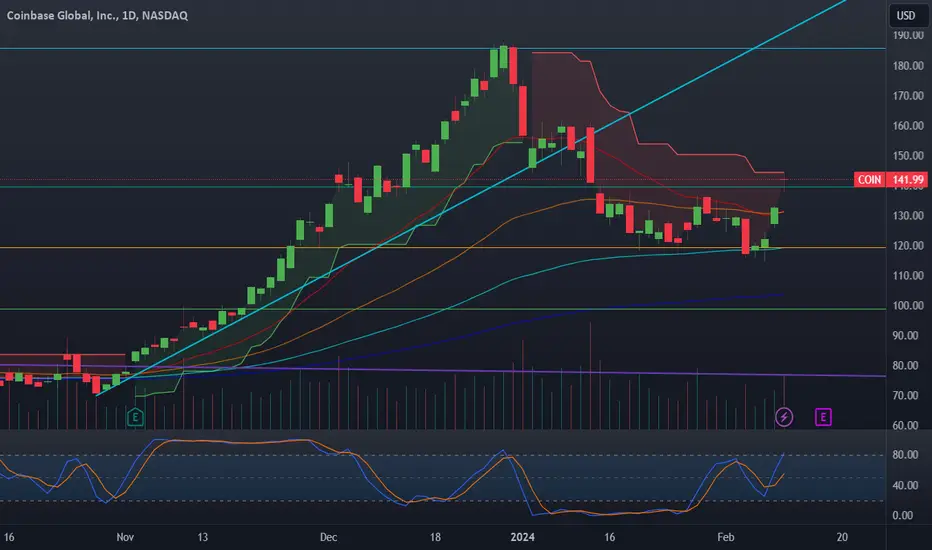
Task: Click the purple lightning bolt event icon
Action: click(784, 417)
